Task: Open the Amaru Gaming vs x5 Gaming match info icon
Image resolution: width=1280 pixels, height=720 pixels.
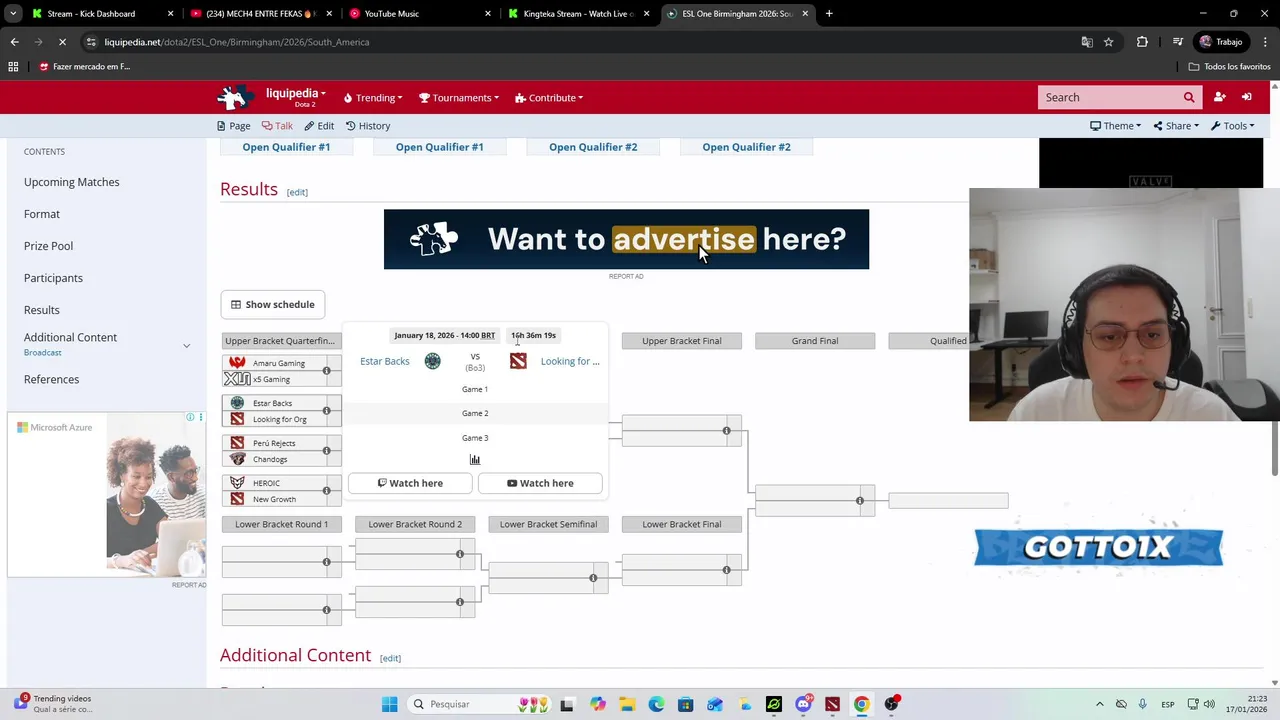Action: click(x=326, y=371)
